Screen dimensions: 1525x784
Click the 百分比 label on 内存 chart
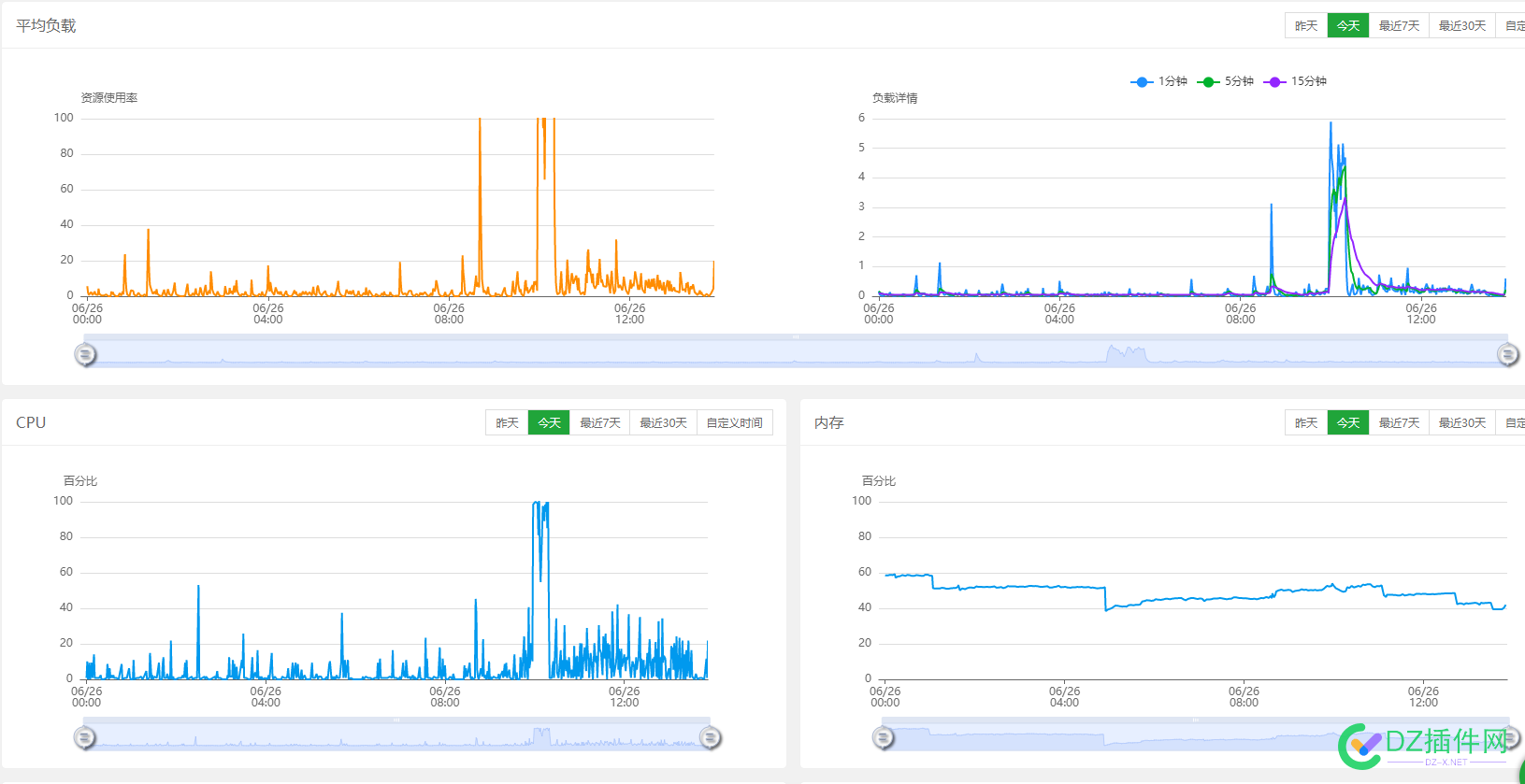tap(879, 481)
